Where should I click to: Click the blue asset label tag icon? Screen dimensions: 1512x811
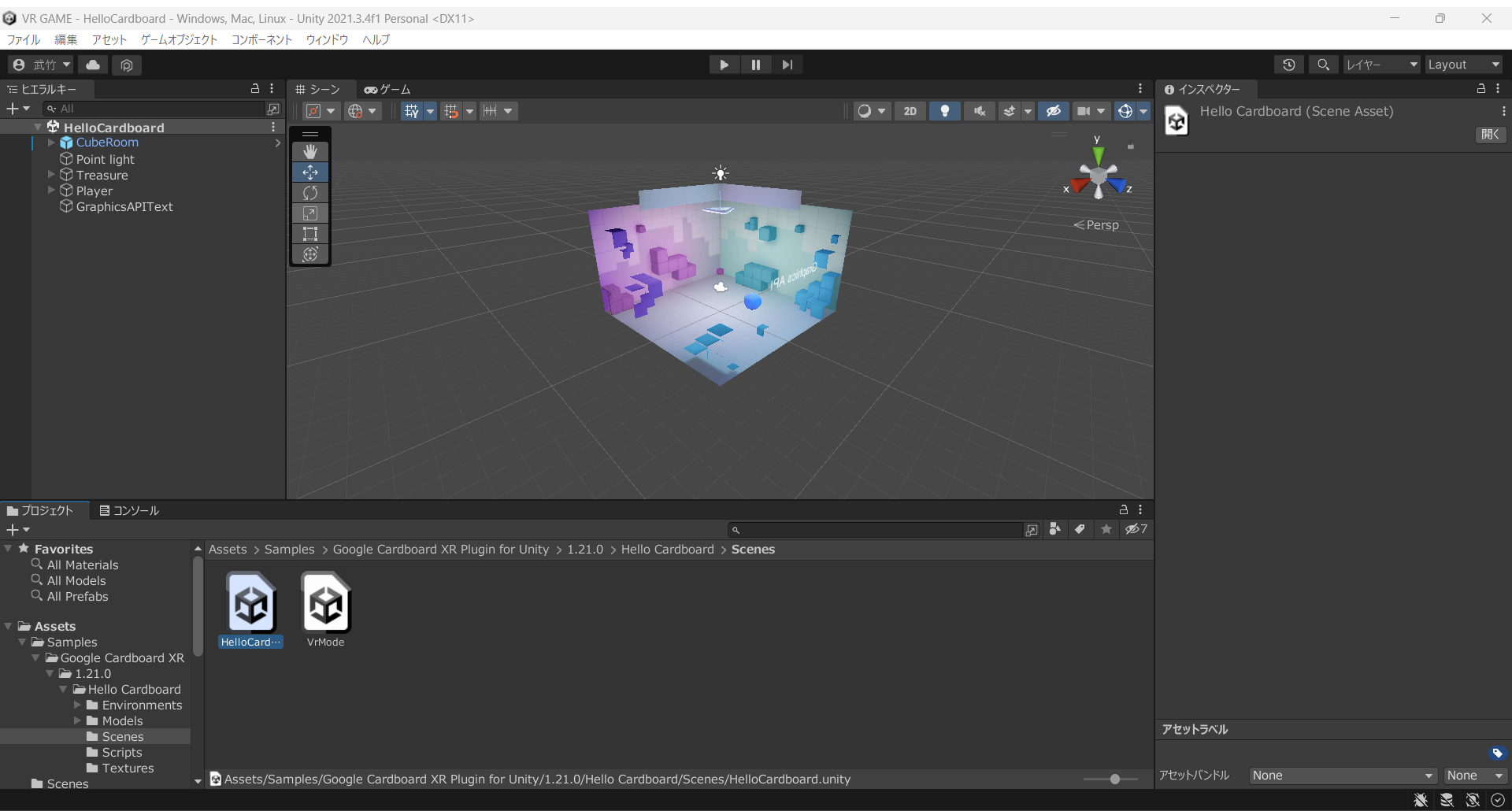click(x=1497, y=754)
